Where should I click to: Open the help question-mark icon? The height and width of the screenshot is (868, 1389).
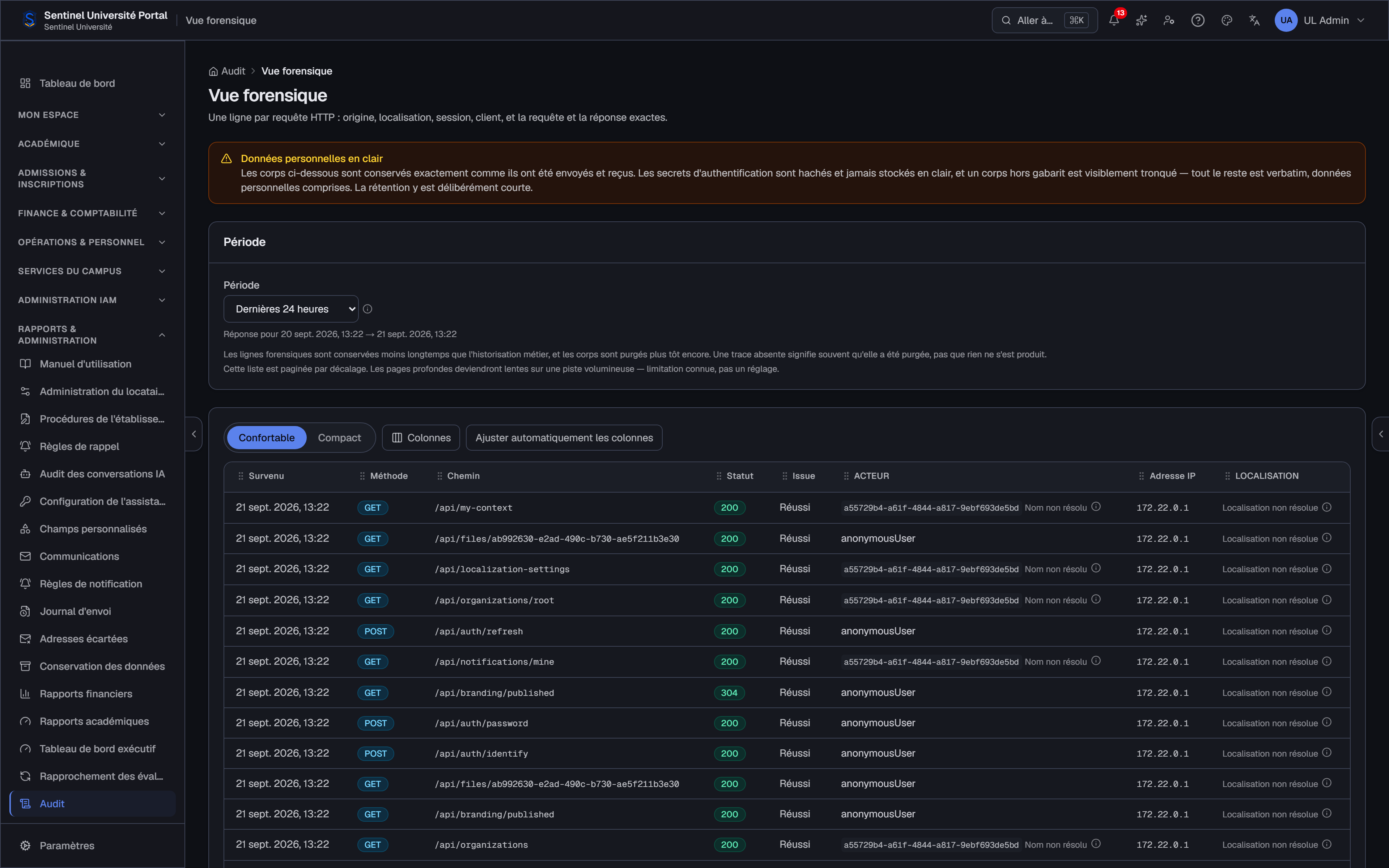1197,20
